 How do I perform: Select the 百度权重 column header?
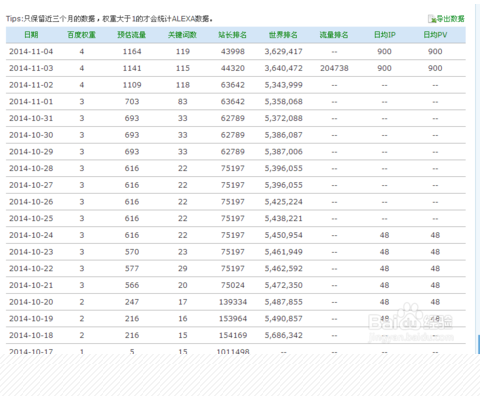point(82,35)
